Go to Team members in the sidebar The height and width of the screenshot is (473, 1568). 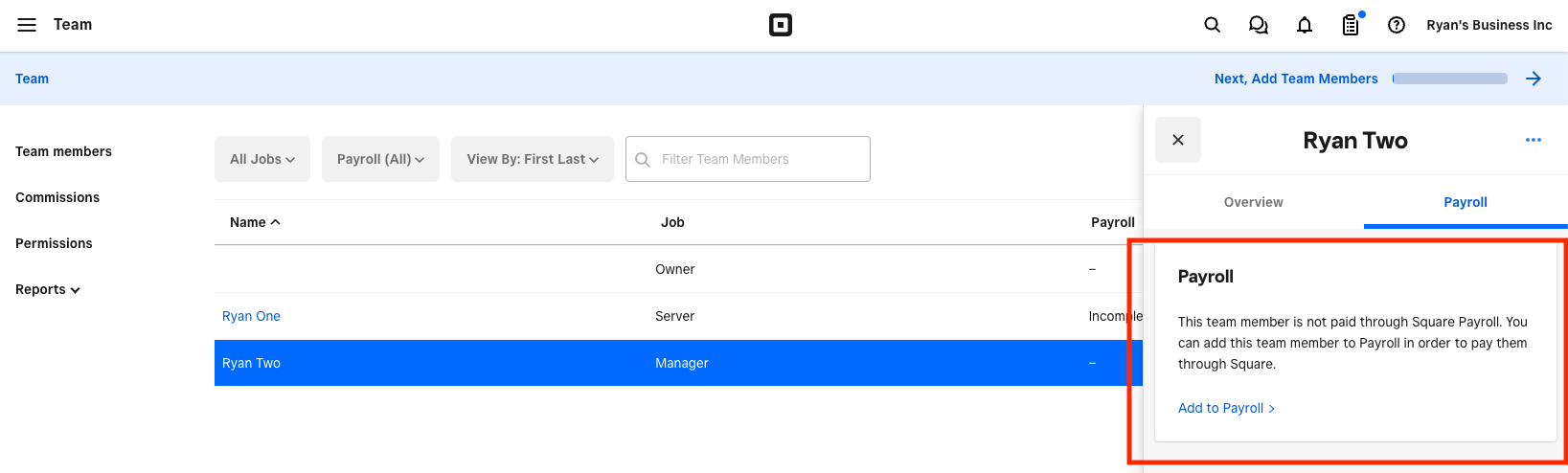63,151
